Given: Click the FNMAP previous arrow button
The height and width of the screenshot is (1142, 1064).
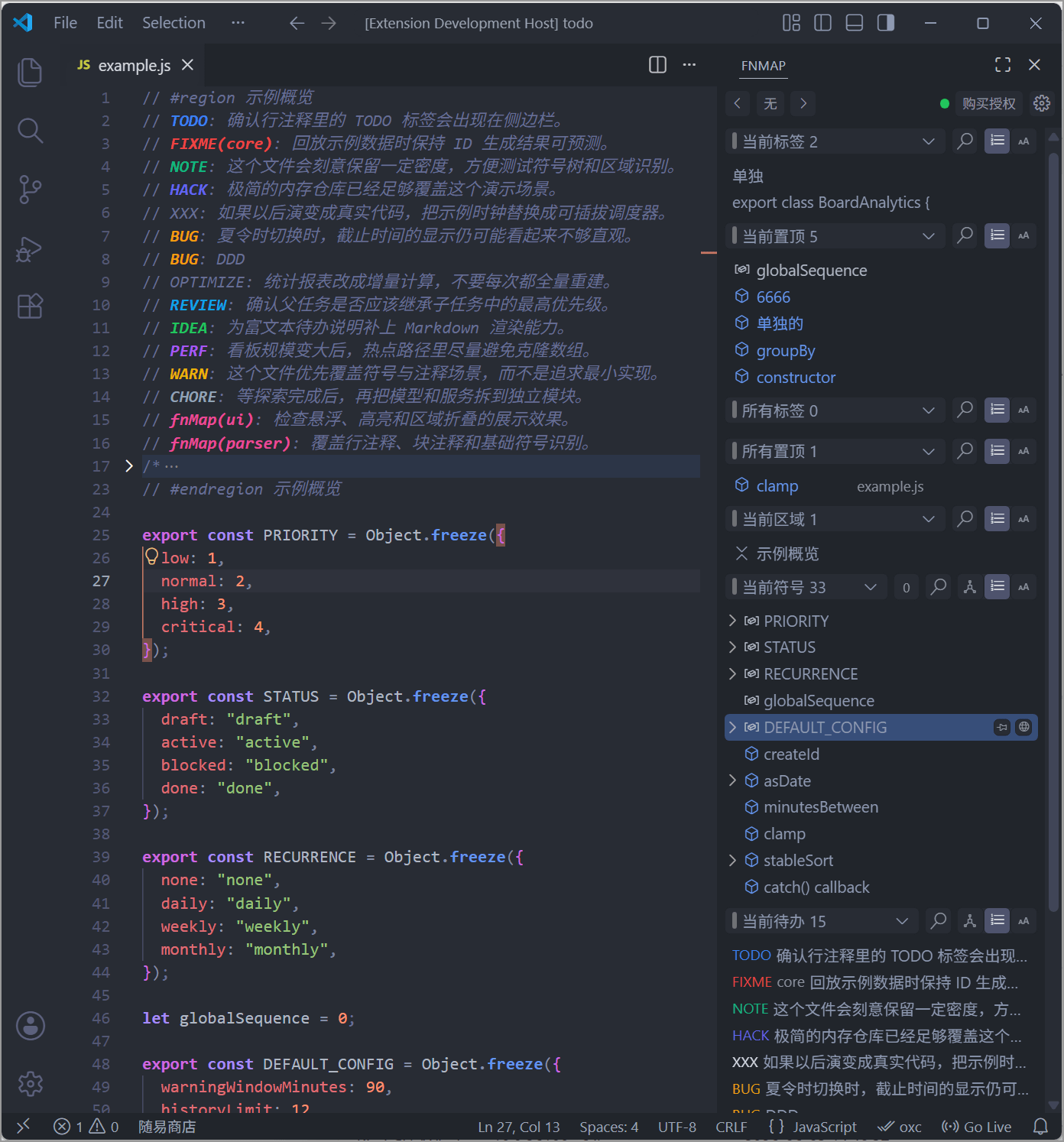Looking at the screenshot, I should (737, 103).
